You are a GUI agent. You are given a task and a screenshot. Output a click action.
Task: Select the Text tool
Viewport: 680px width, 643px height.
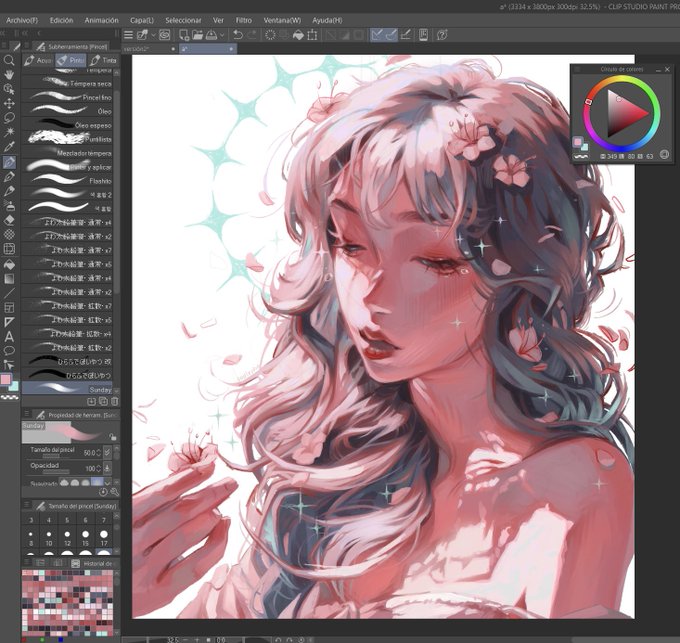[9, 336]
